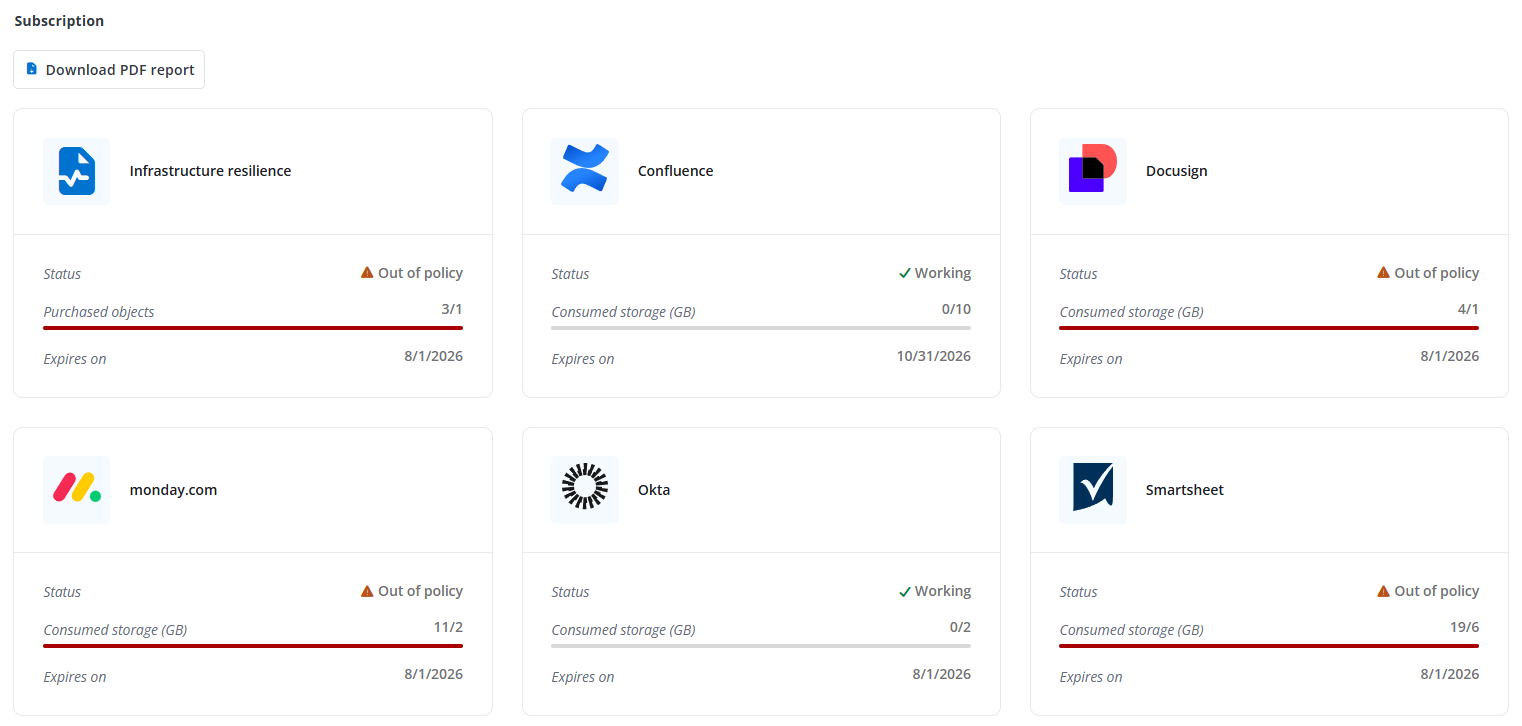Click the monday.com logo icon

tap(76, 489)
